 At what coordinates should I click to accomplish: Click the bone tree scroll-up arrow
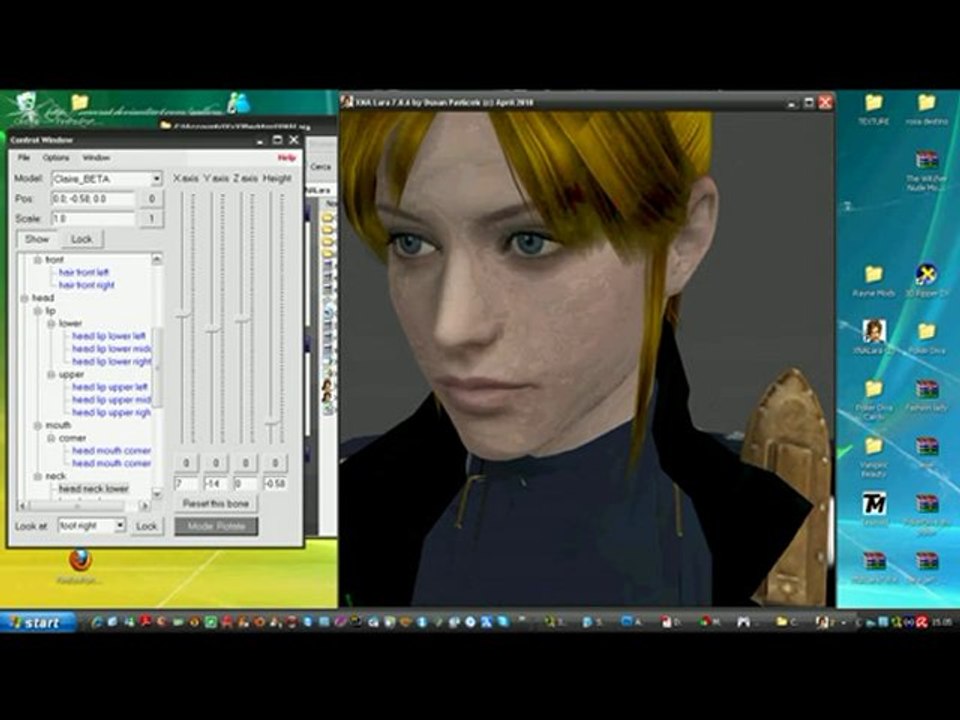click(x=157, y=259)
